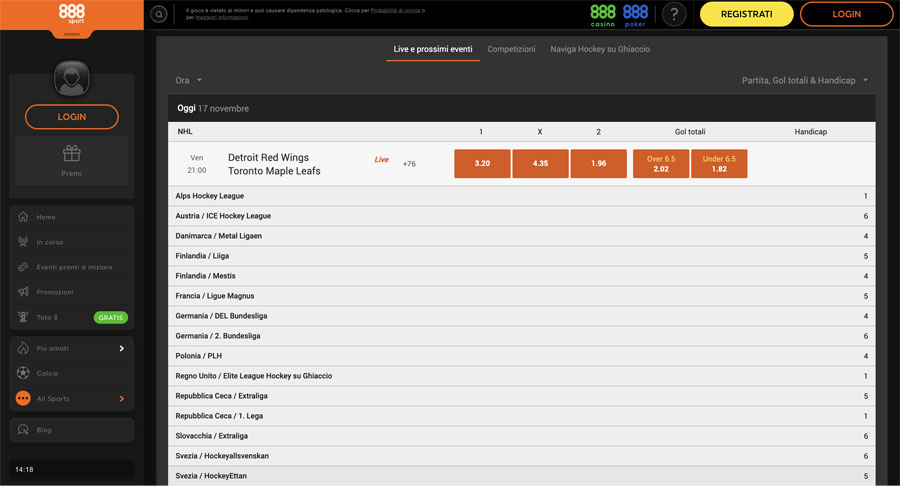This screenshot has width=900, height=486.
Task: Click the Blog chat icon
Action: pyautogui.click(x=23, y=430)
